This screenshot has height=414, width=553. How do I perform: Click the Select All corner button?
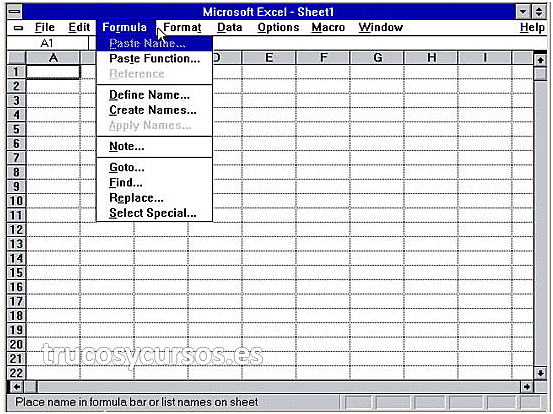pyautogui.click(x=17, y=57)
